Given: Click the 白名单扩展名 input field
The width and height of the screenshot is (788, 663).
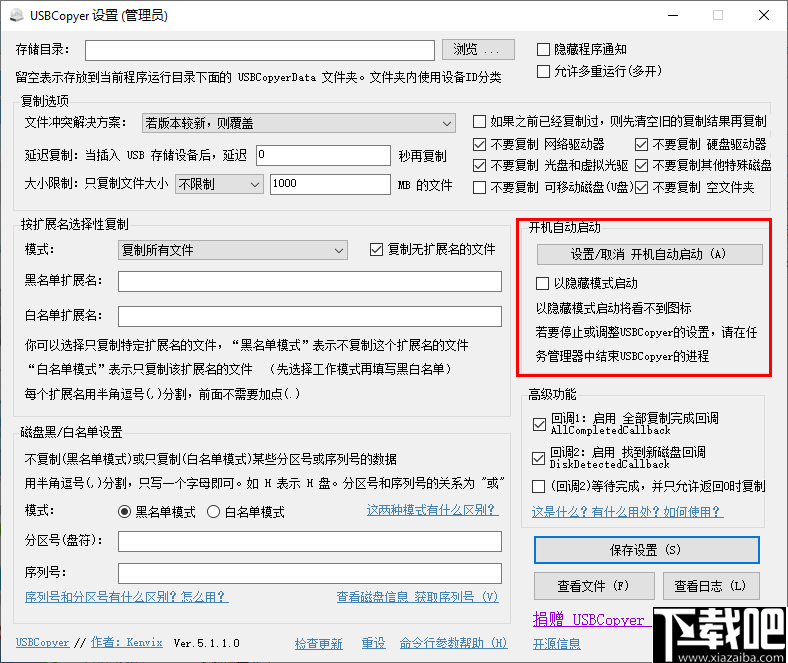Looking at the screenshot, I should [310, 317].
